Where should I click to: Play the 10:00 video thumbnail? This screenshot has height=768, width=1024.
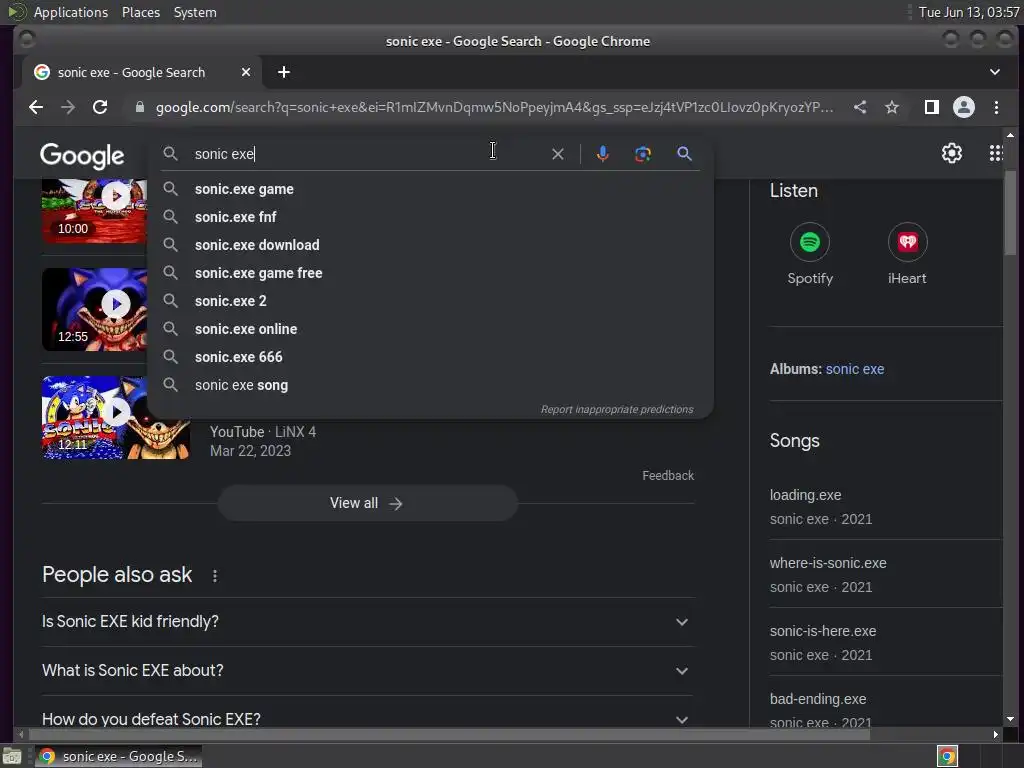point(95,210)
